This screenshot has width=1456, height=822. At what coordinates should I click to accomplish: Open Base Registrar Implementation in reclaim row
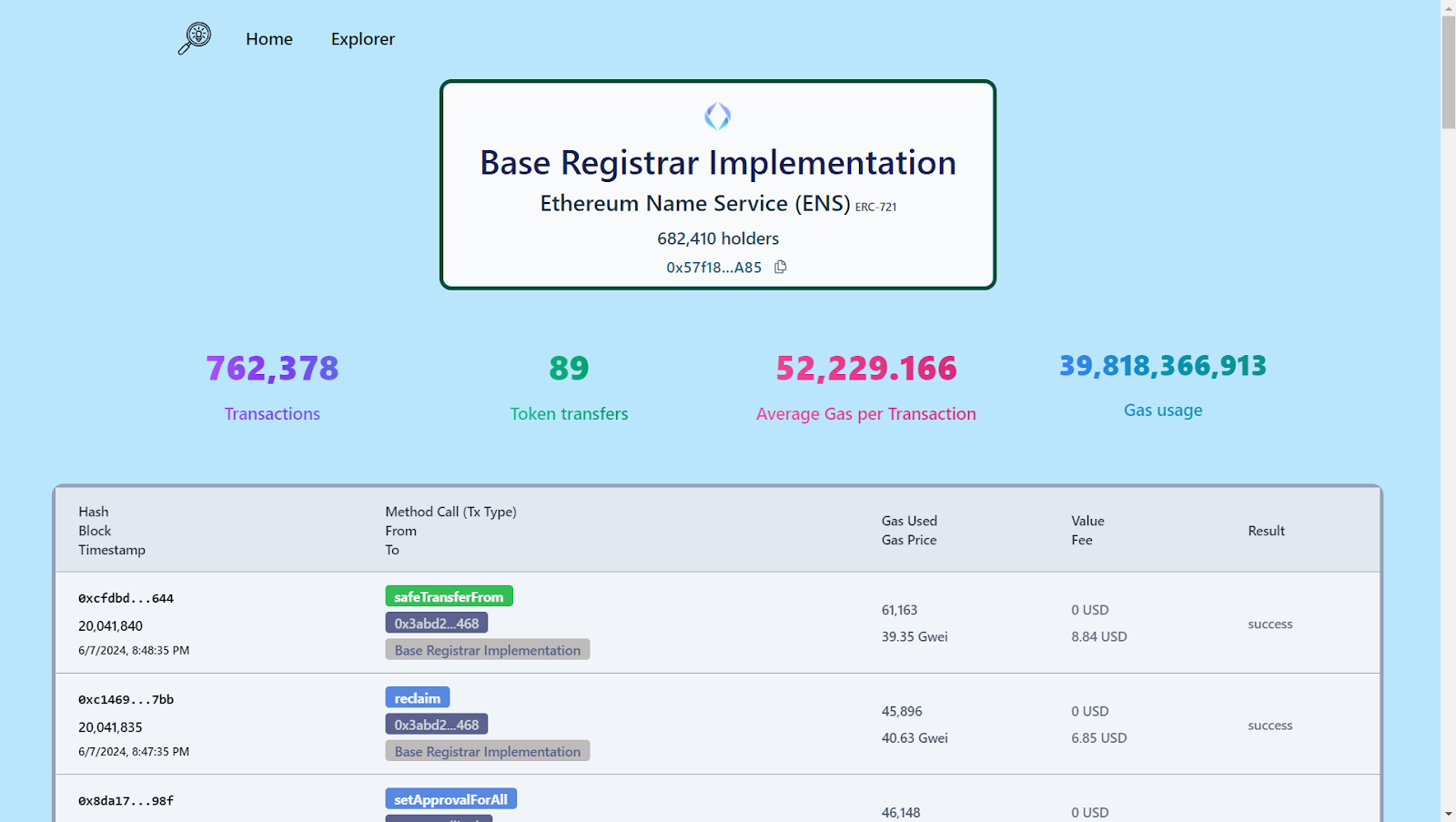click(488, 750)
